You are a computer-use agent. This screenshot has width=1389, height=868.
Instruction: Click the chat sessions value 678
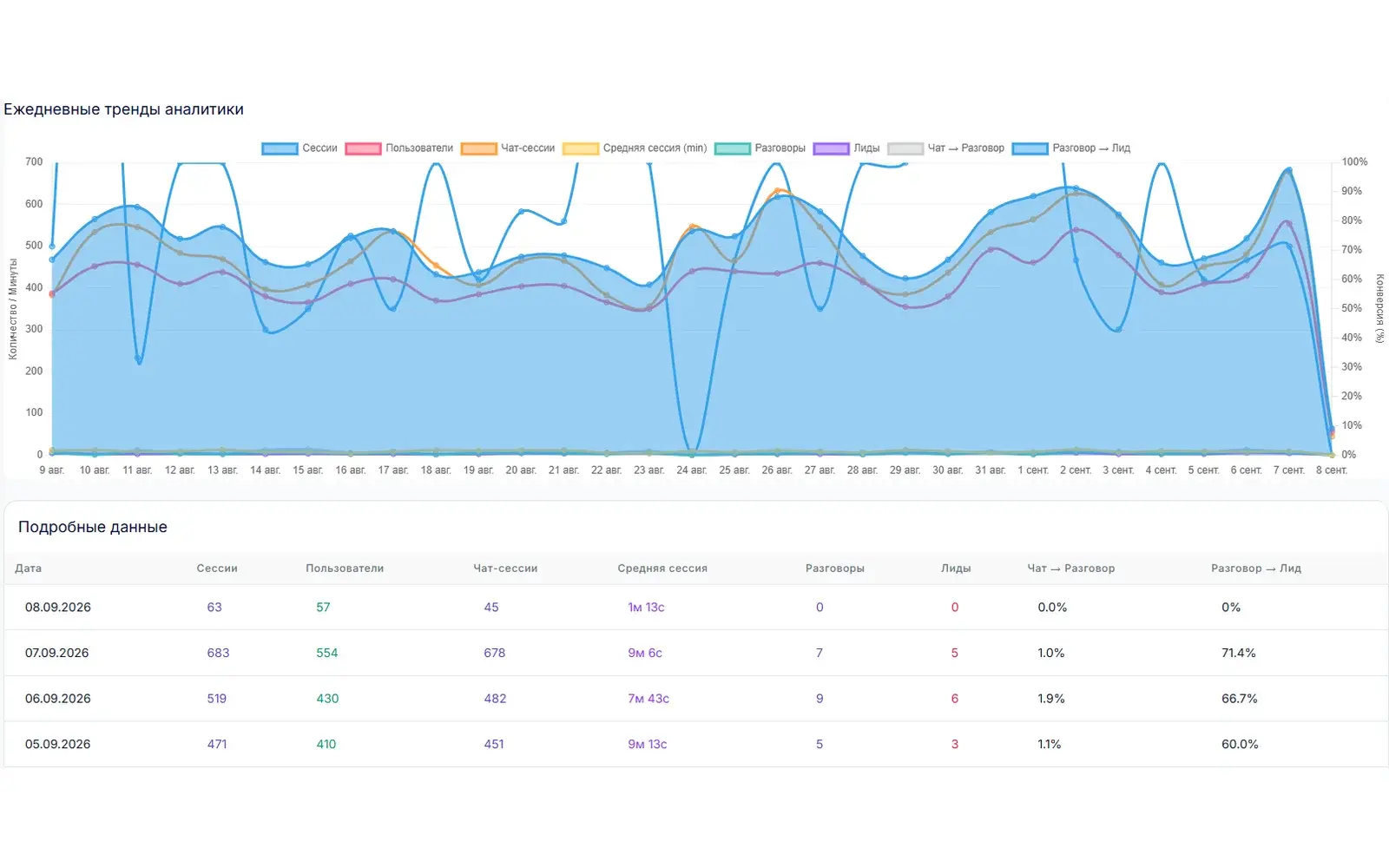point(495,653)
